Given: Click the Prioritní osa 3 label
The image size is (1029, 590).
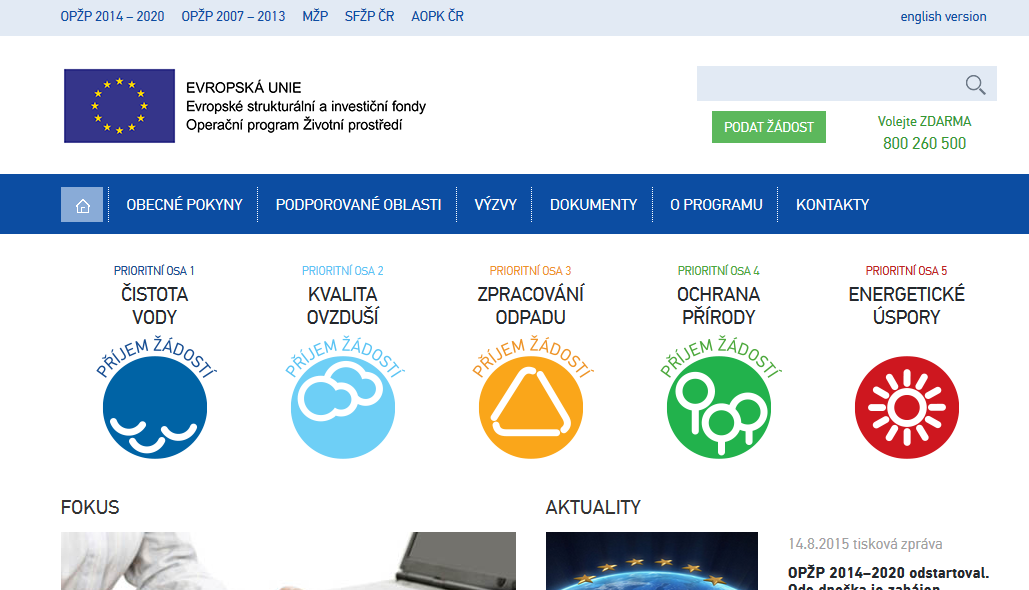Looking at the screenshot, I should point(530,270).
